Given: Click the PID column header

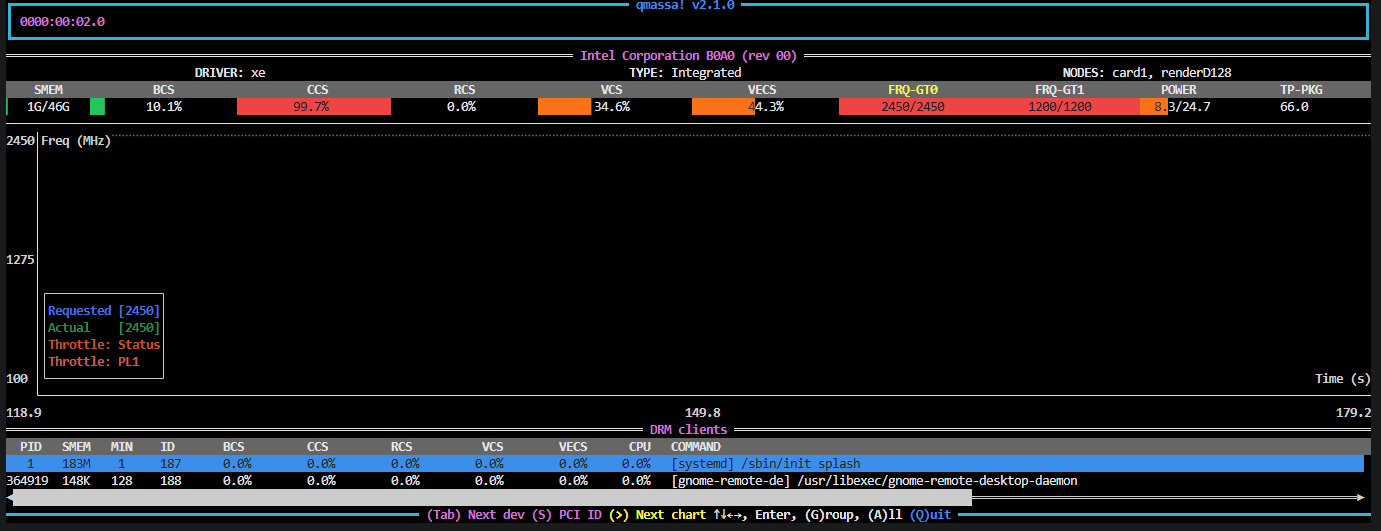Looking at the screenshot, I should click(x=31, y=447).
